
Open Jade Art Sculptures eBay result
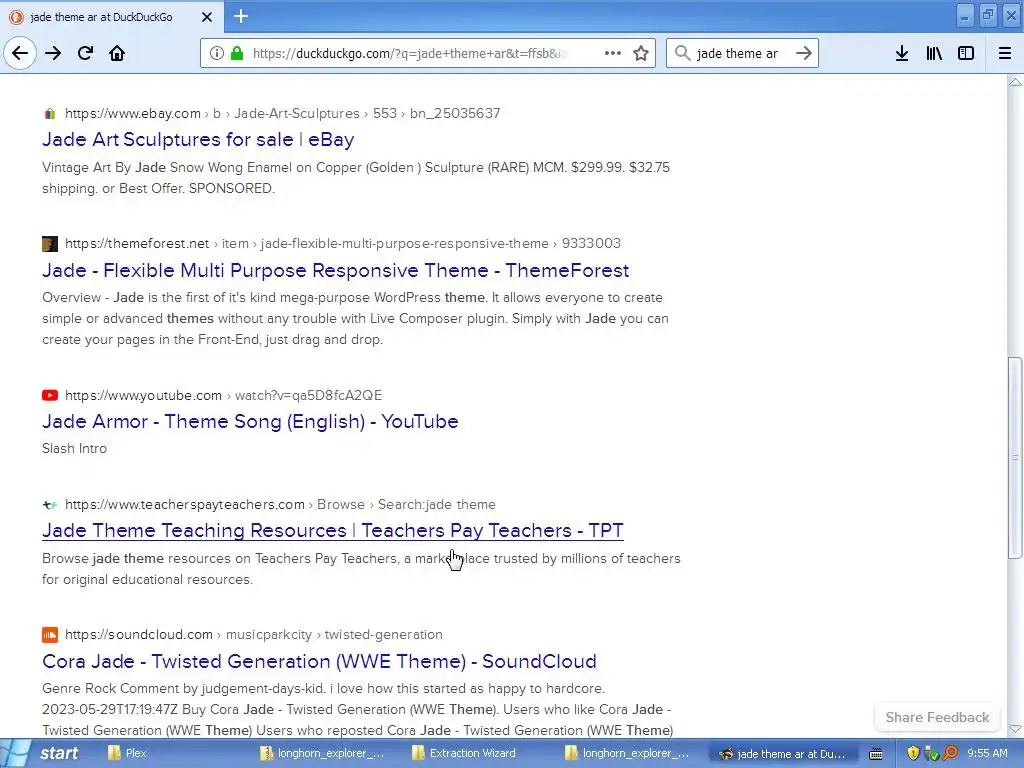199,139
